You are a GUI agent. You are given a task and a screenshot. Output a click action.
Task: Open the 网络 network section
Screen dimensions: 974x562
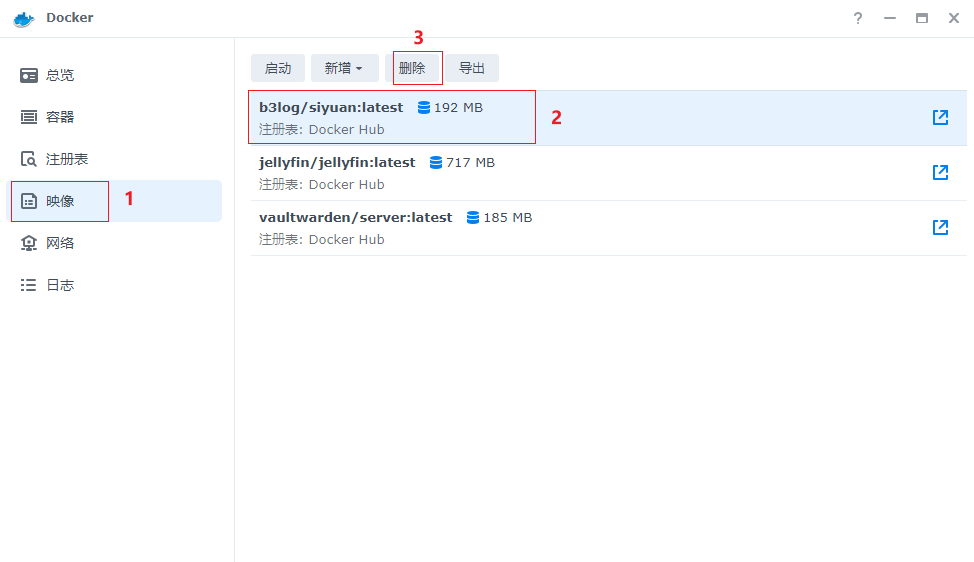114,243
